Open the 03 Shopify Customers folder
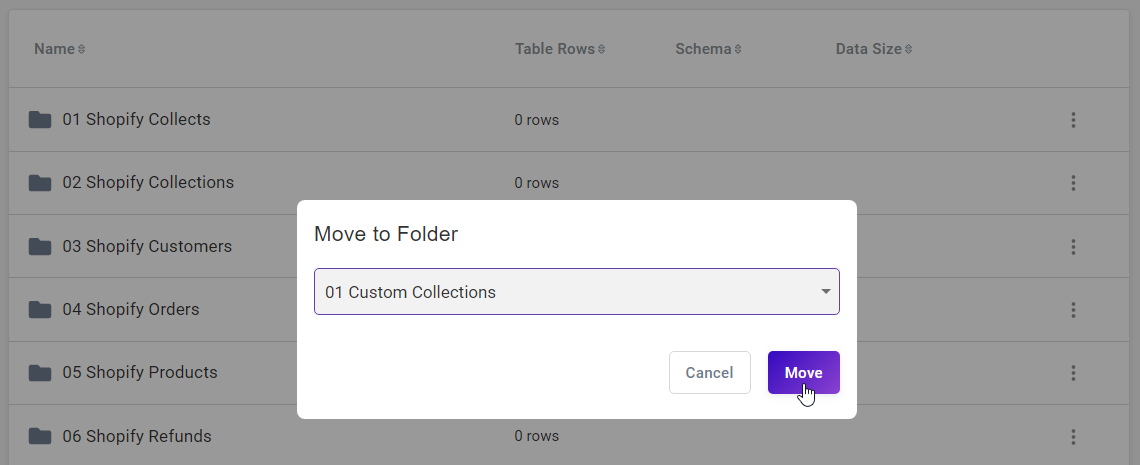 tap(147, 246)
